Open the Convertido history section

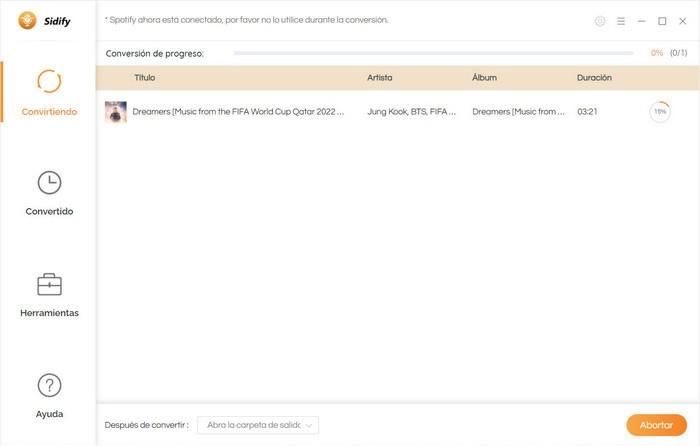pos(49,193)
